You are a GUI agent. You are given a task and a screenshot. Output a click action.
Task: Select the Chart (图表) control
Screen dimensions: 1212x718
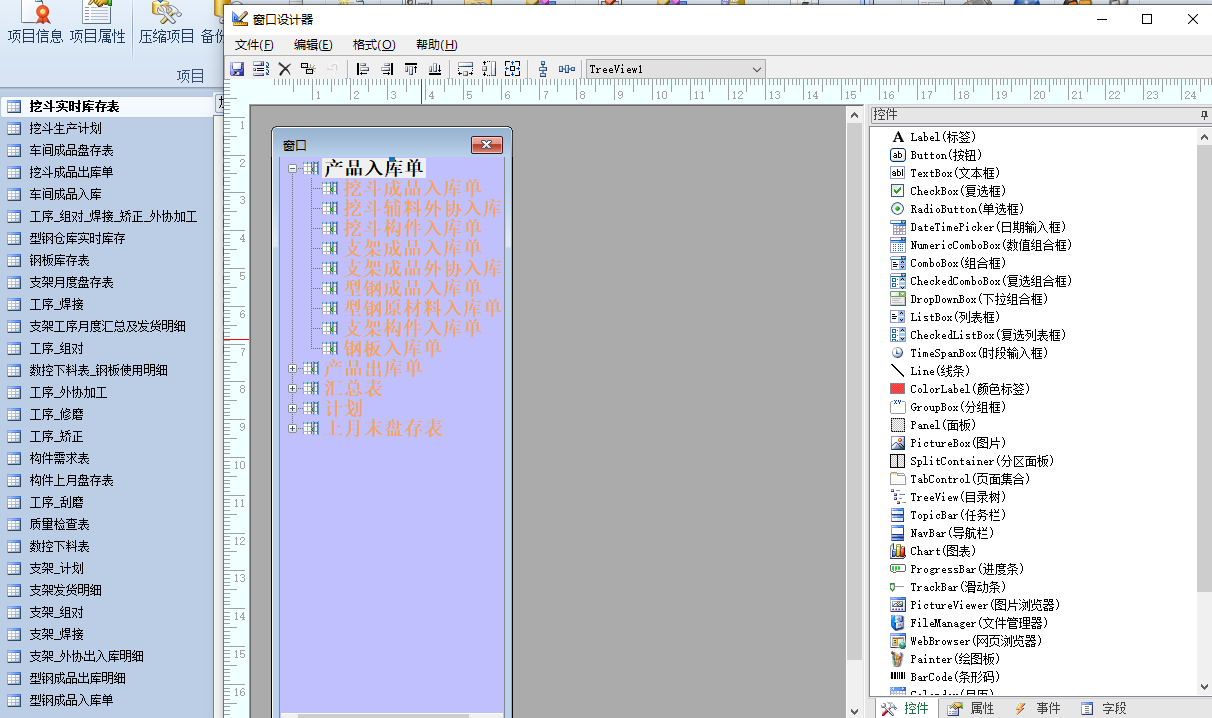[x=933, y=551]
